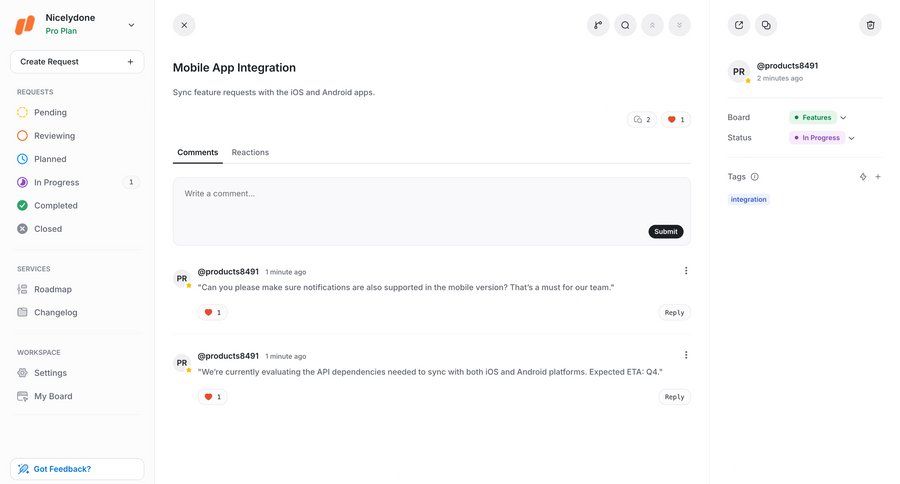
Task: Close the Mobile App Integration request
Action: pos(184,25)
